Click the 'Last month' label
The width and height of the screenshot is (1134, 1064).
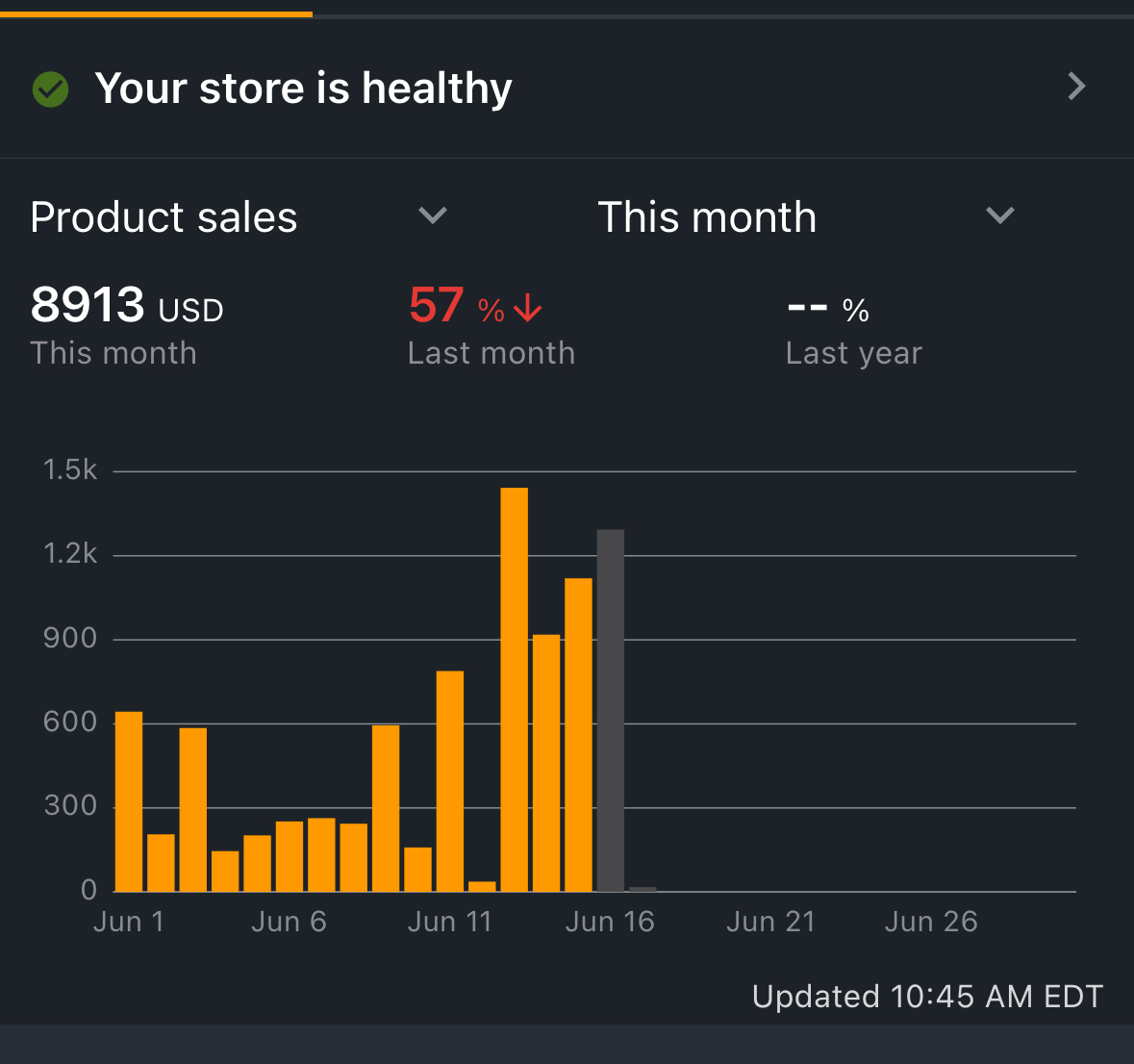pyautogui.click(x=491, y=353)
